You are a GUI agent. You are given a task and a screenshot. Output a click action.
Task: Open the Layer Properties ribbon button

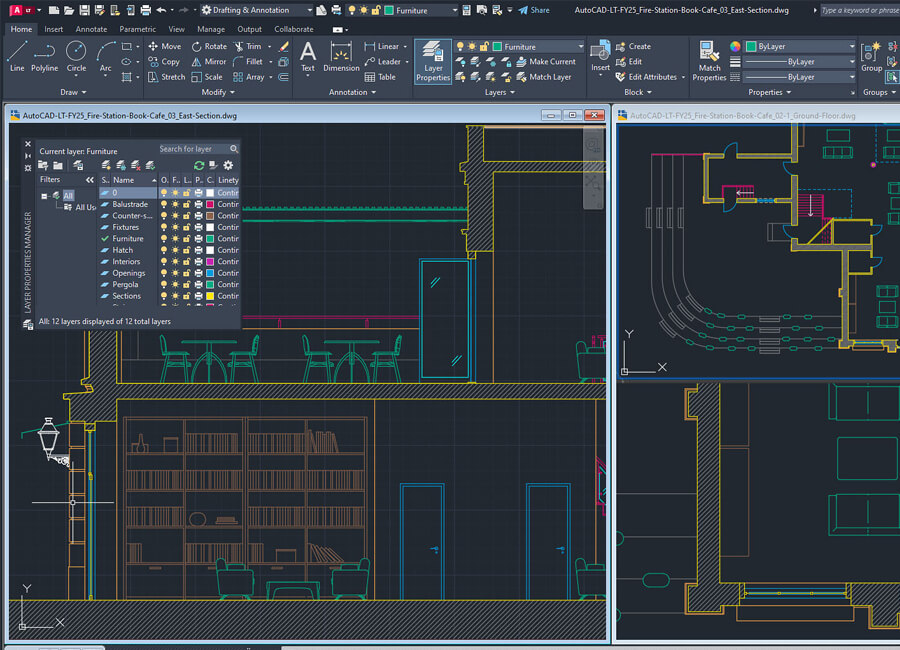click(433, 61)
